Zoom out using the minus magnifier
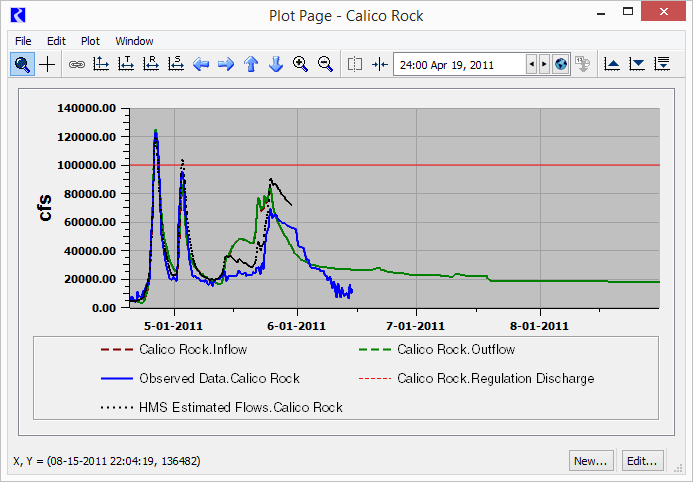 326,65
